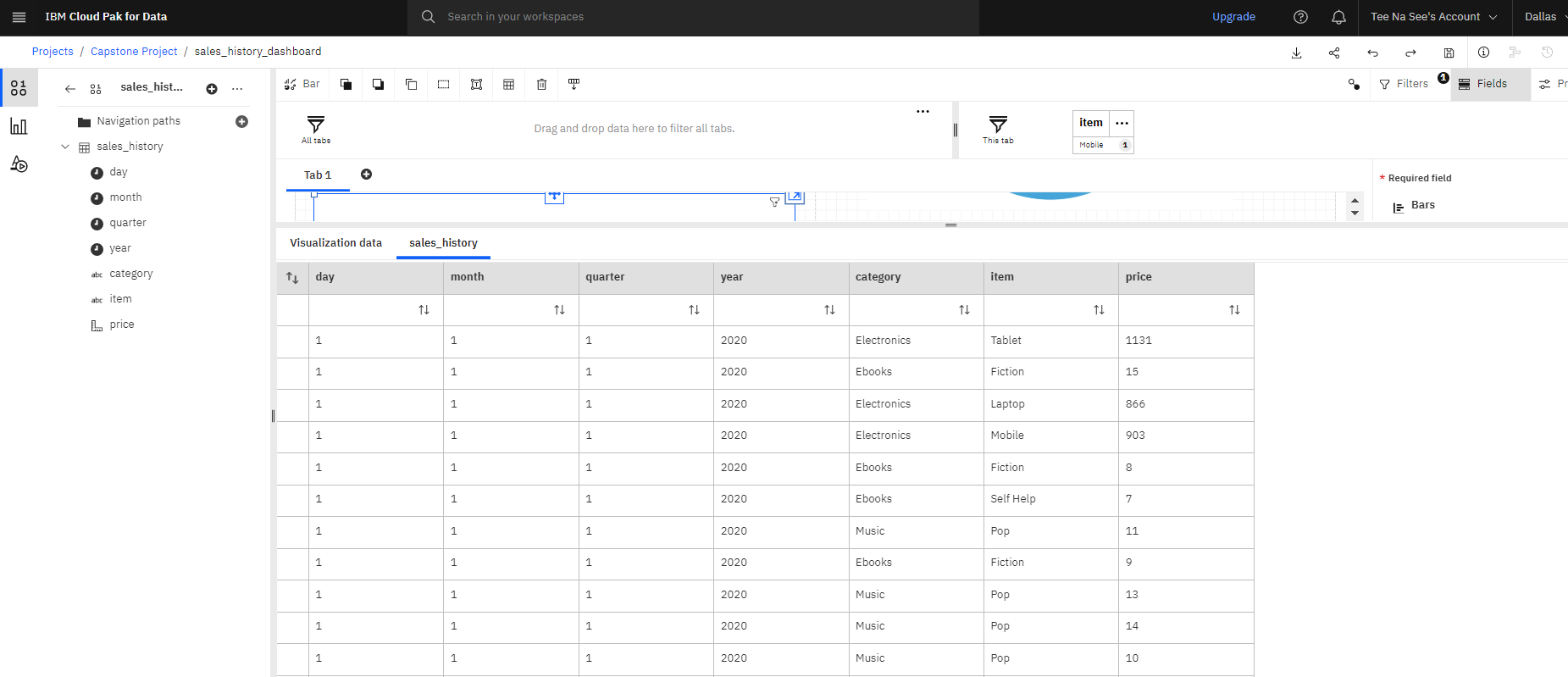Click in the workspace search field

(x=693, y=17)
